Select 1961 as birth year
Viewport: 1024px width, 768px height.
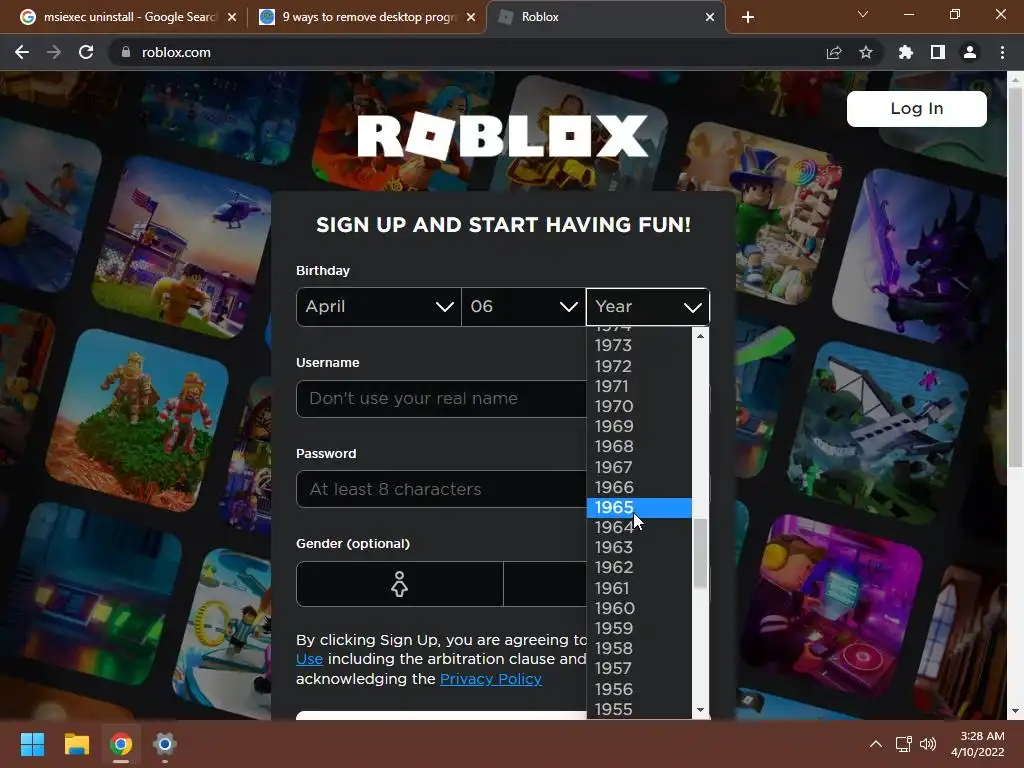click(639, 588)
